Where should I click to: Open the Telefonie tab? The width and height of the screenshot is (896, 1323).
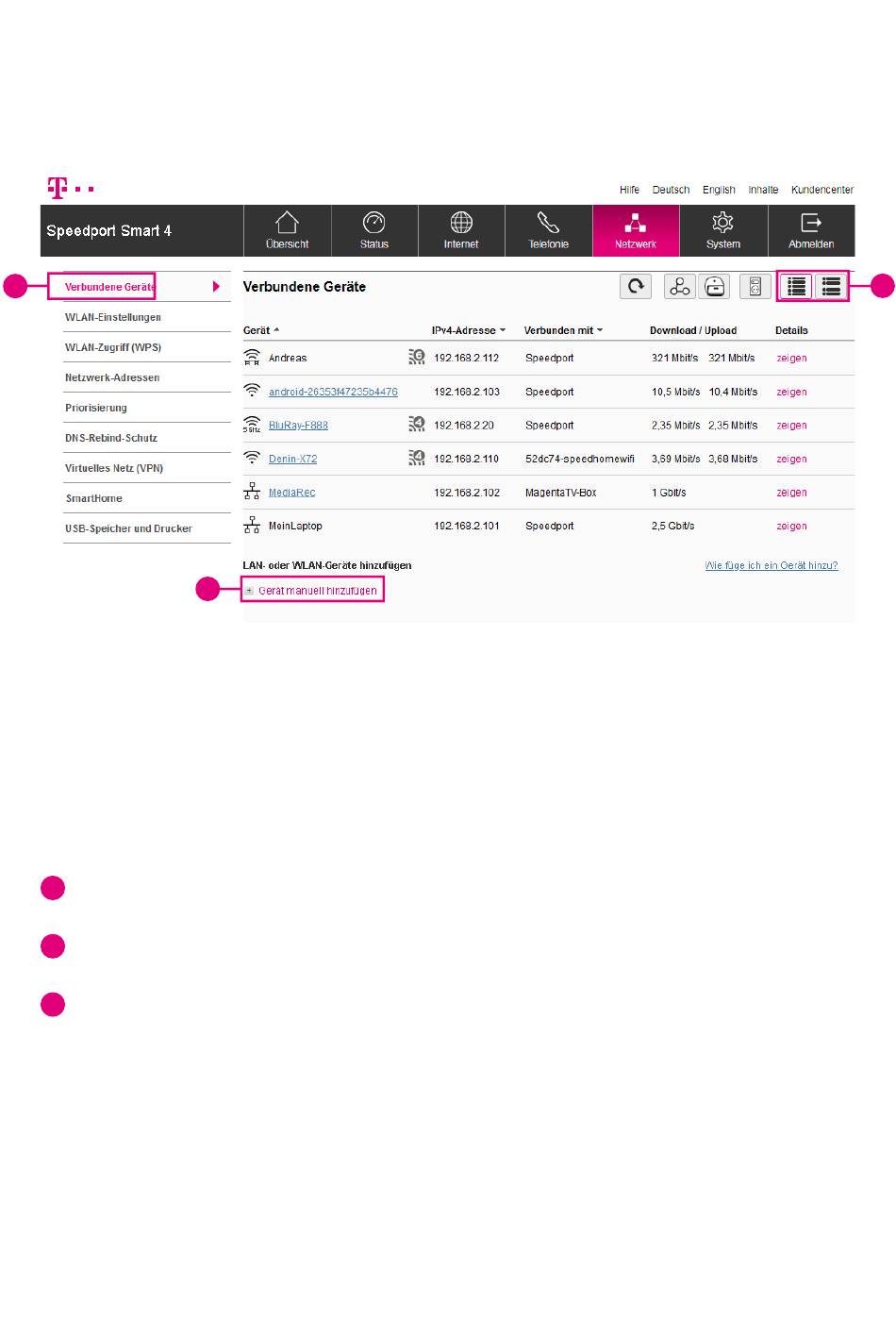click(549, 231)
